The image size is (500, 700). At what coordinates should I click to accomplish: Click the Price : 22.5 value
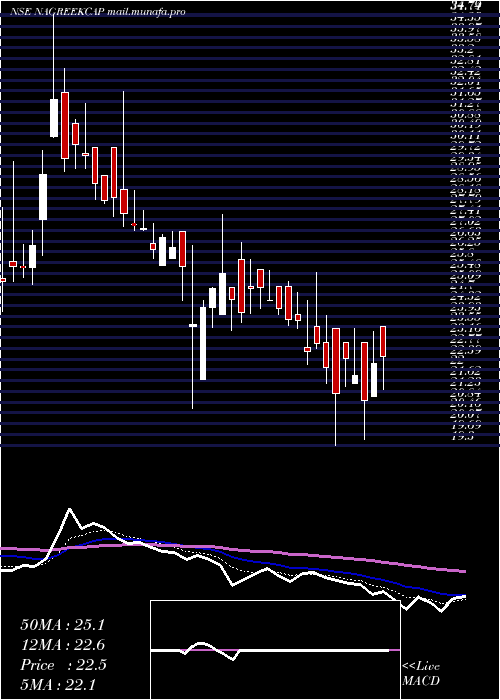point(63,665)
